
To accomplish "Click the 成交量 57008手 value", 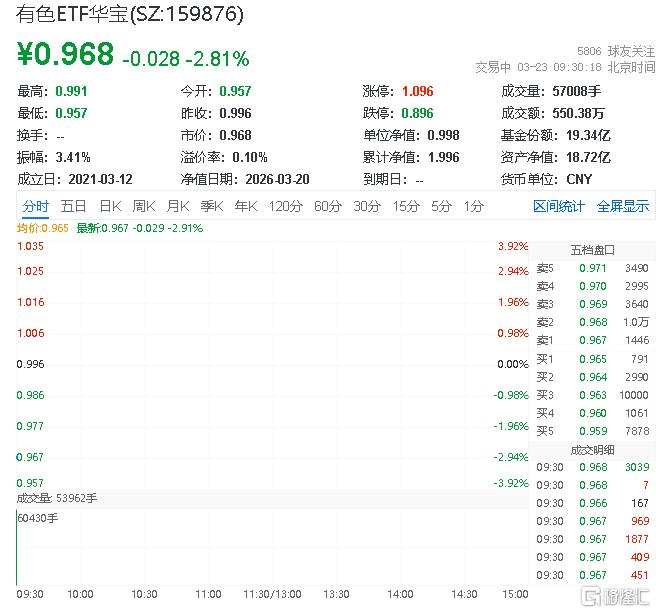I will (577, 91).
